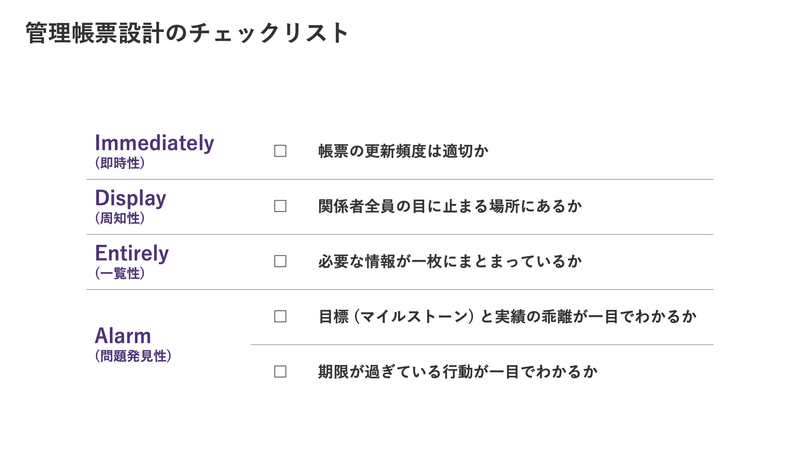Image resolution: width=800 pixels, height=450 pixels.
Task: Check the 期限が過ぎている行動 checkbox
Action: (280, 371)
